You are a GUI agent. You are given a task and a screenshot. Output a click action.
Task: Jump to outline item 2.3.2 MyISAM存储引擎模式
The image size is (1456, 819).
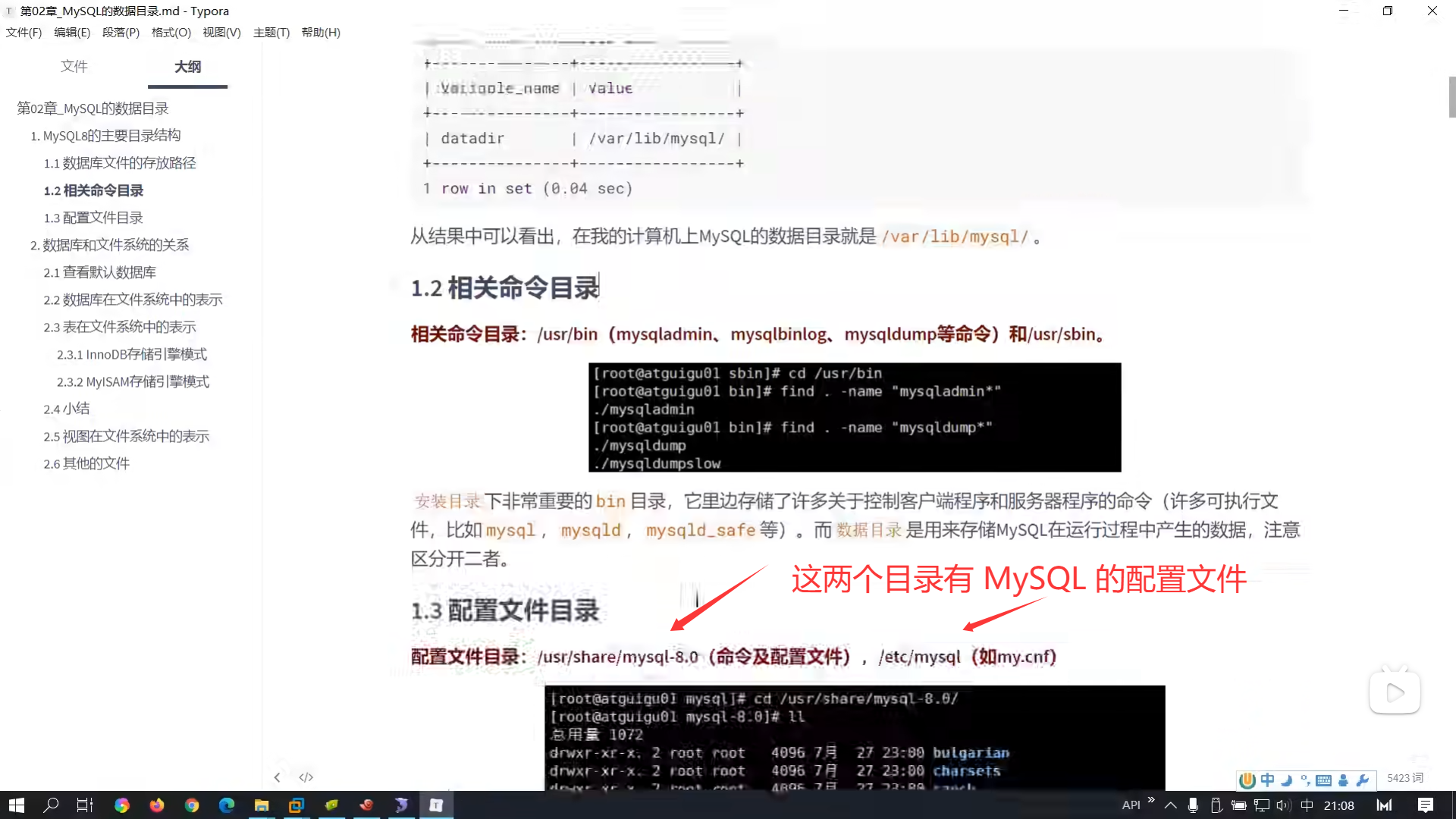[133, 381]
